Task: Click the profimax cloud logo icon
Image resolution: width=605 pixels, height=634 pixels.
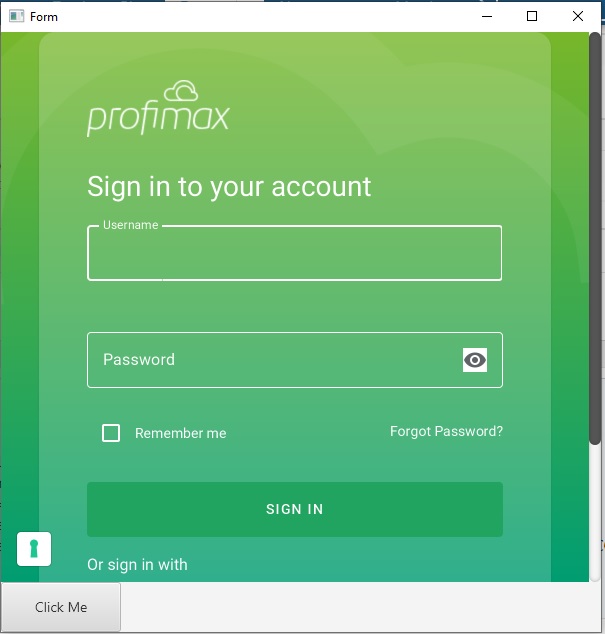Action: point(181,91)
